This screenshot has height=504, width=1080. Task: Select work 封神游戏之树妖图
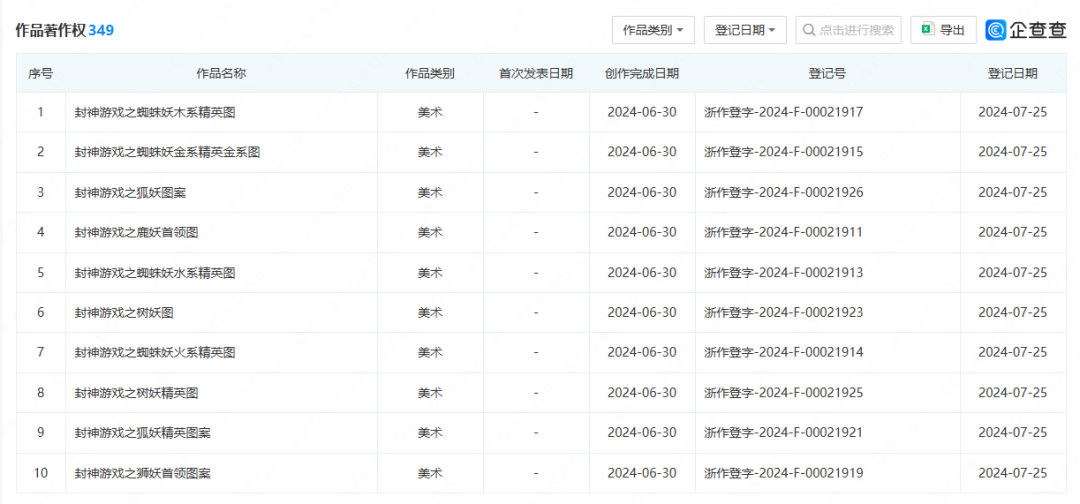(124, 312)
